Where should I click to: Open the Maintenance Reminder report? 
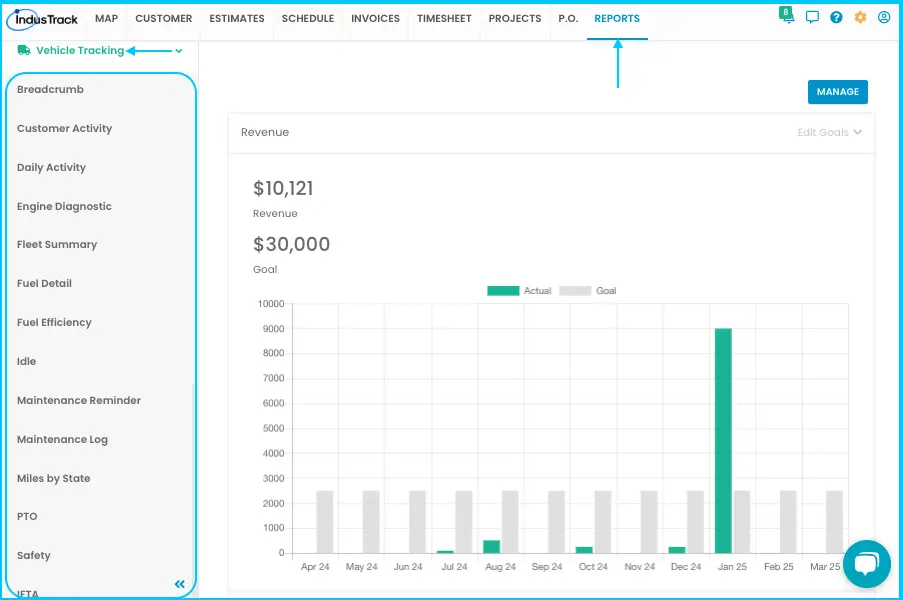(x=79, y=400)
